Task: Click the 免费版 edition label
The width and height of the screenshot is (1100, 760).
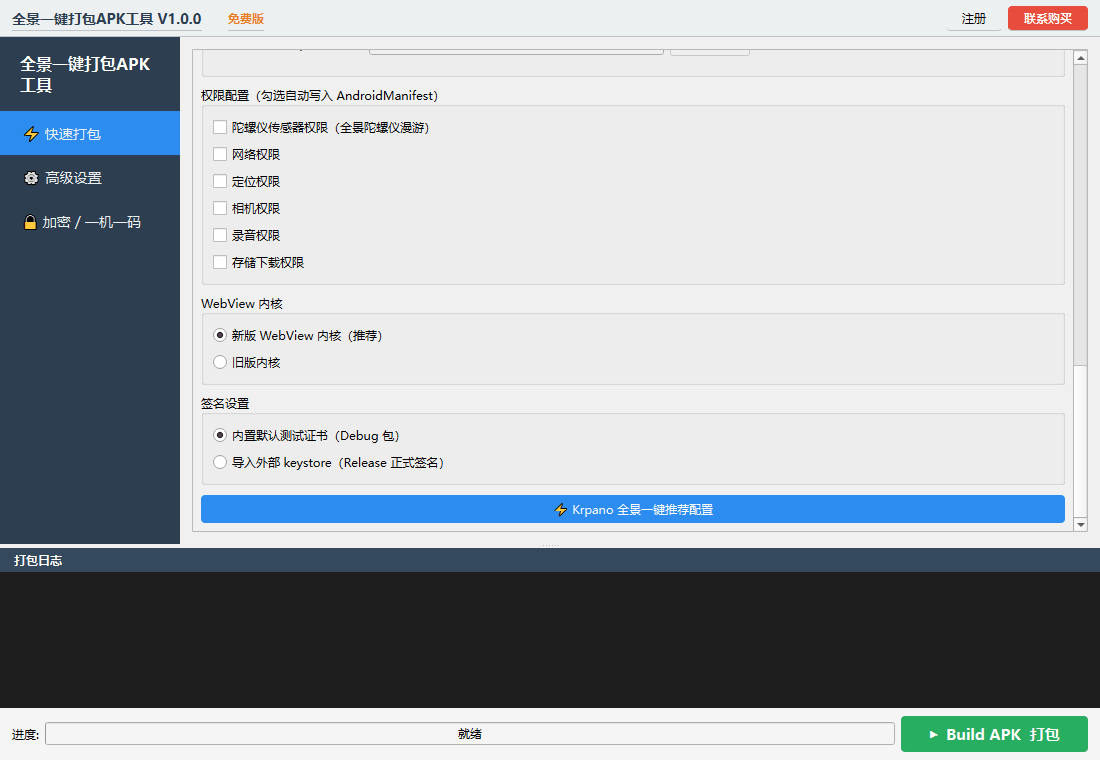Action: tap(246, 19)
